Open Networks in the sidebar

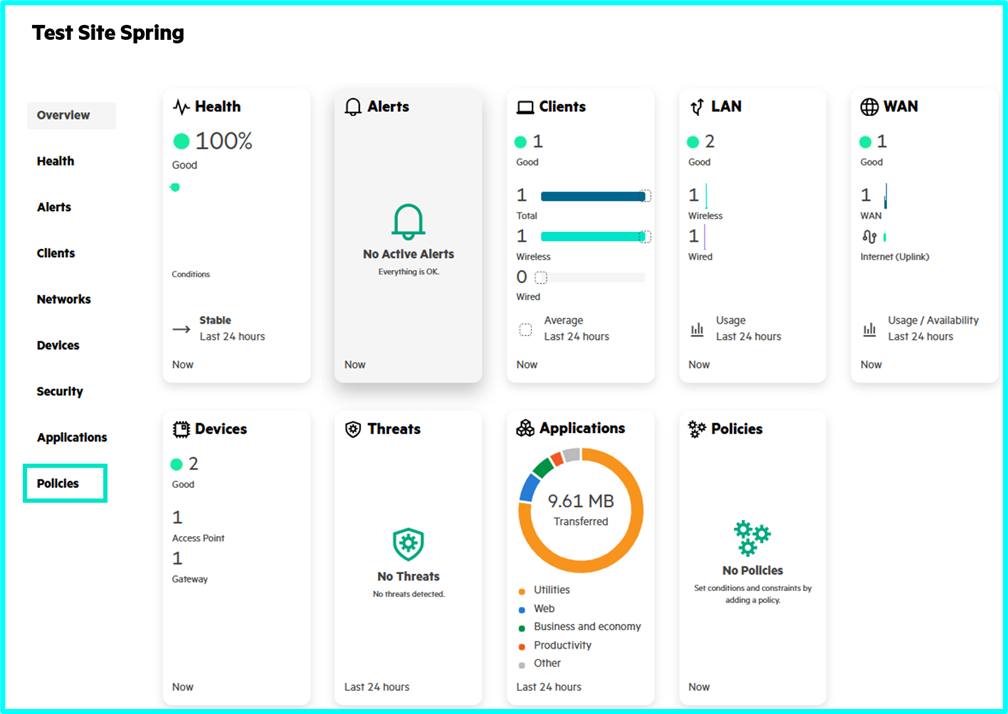click(x=64, y=299)
